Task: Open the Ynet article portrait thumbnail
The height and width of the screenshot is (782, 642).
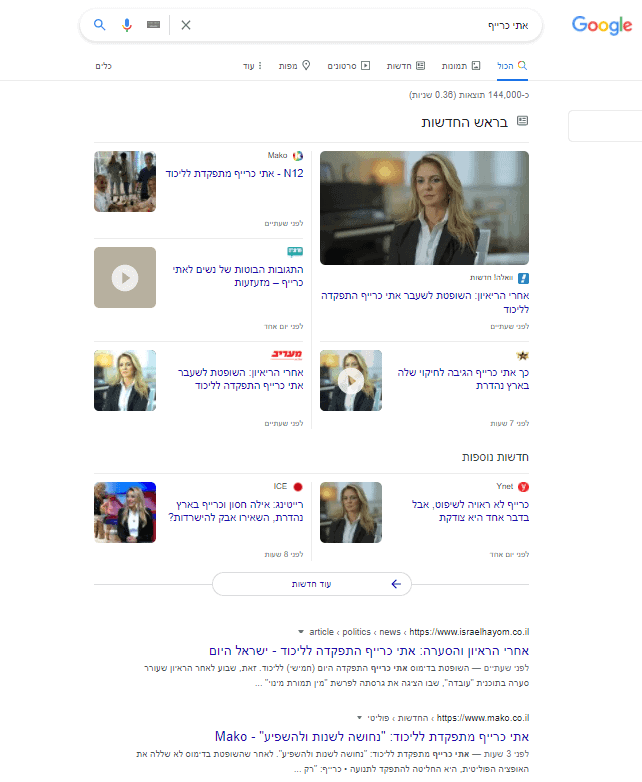Action: click(x=351, y=512)
